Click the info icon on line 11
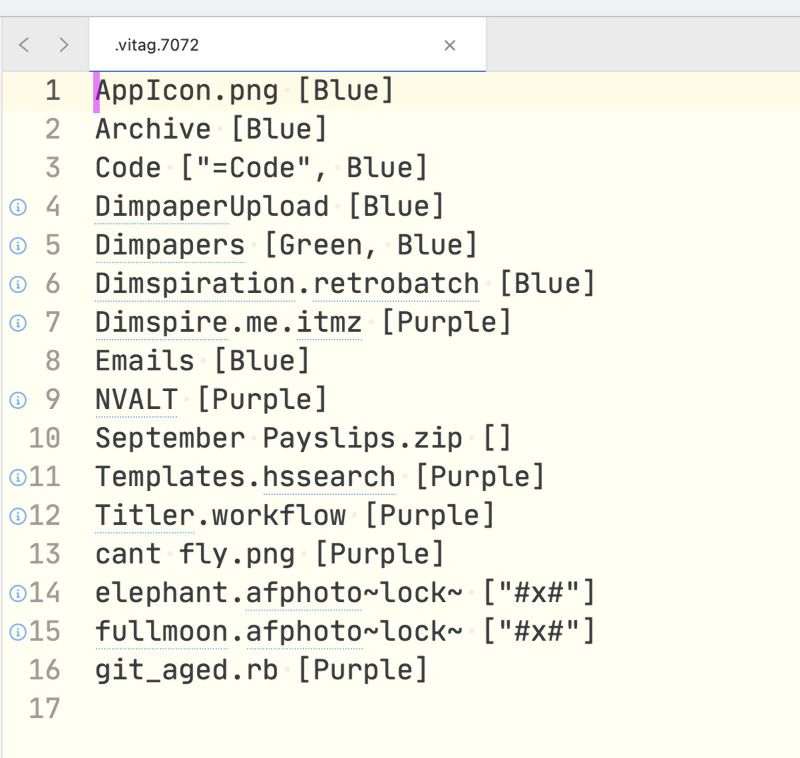 (x=17, y=478)
